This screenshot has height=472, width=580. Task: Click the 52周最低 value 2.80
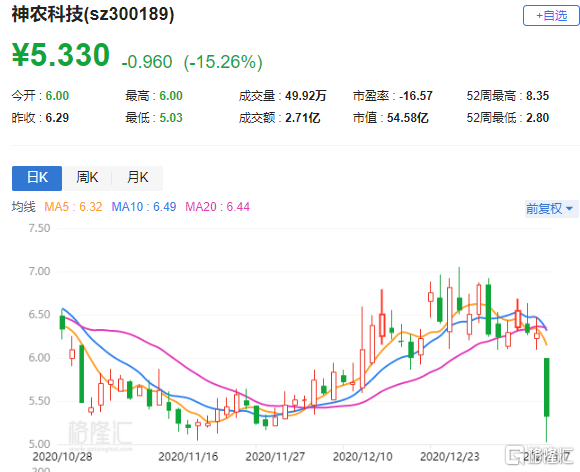point(537,118)
